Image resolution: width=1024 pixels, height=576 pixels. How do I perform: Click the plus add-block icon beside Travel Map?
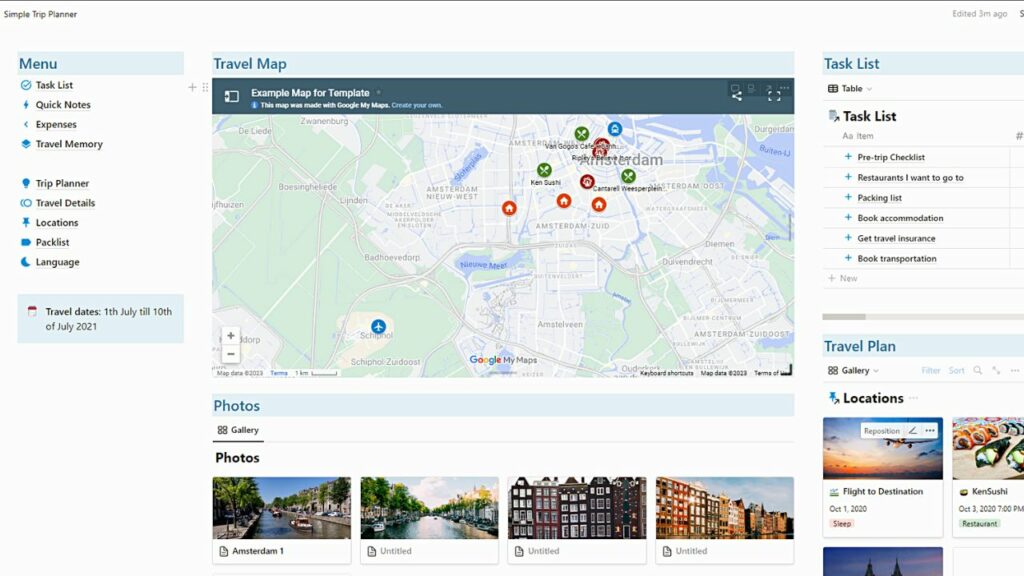[192, 87]
